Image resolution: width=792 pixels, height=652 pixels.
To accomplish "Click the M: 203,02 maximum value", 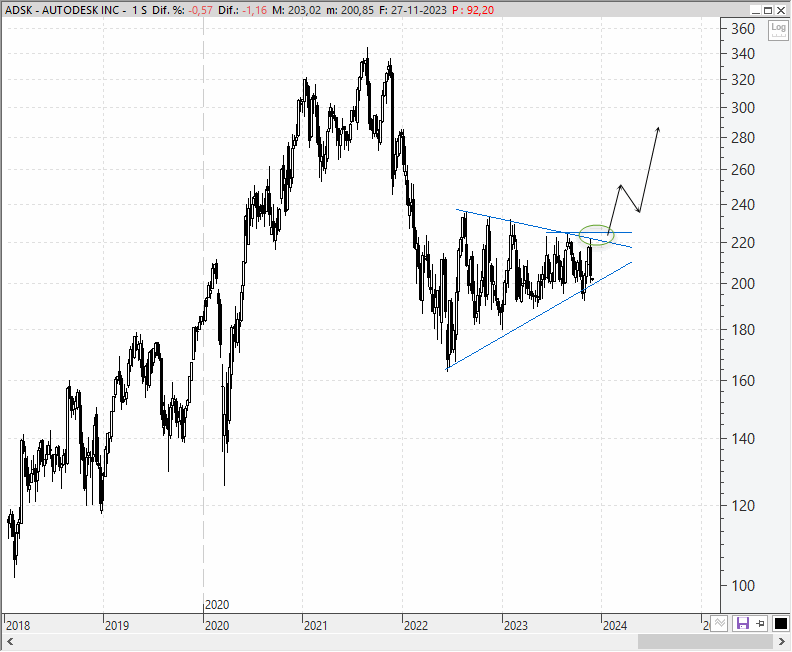I will coord(296,10).
